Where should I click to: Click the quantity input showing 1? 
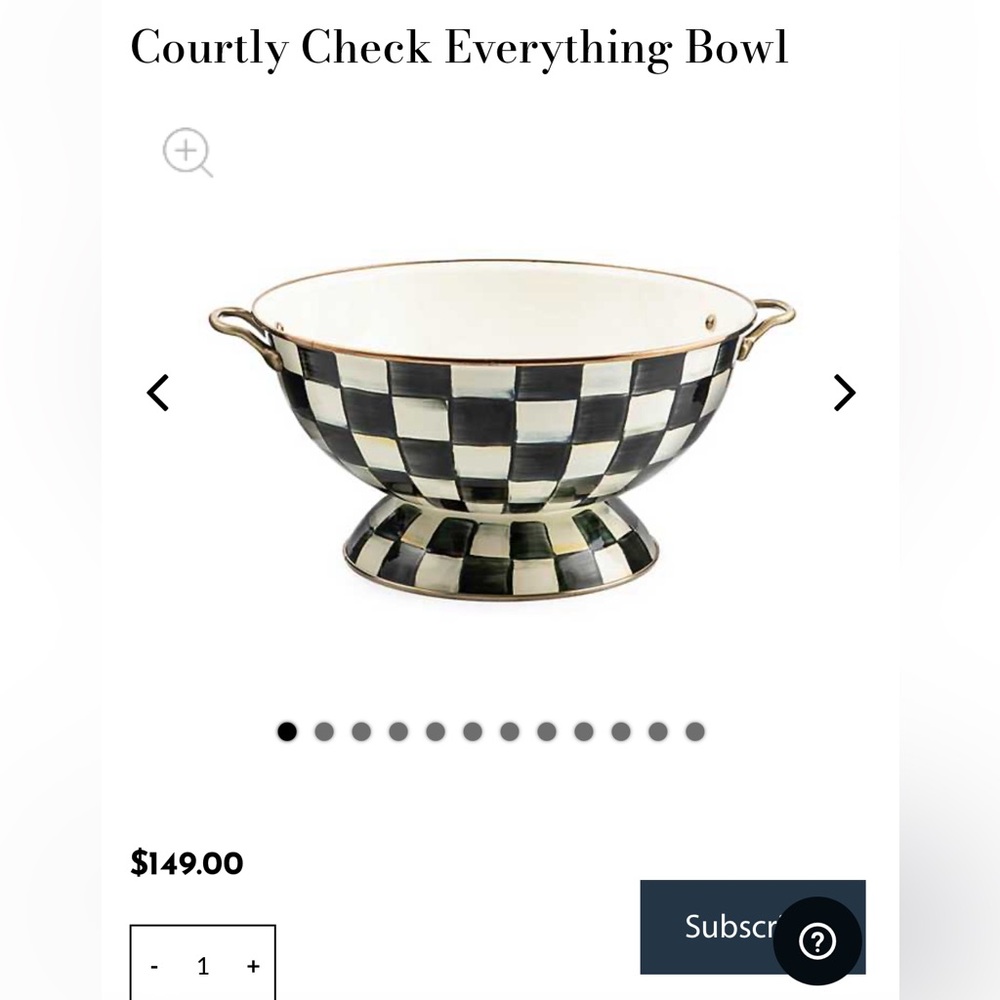click(x=202, y=966)
